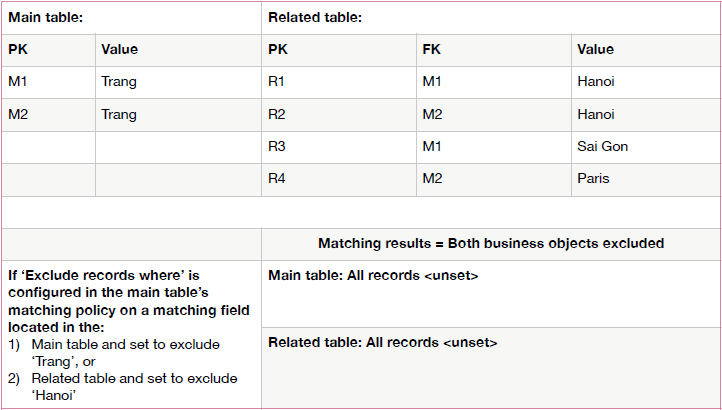Click the "Main table:" header cell

44,17
